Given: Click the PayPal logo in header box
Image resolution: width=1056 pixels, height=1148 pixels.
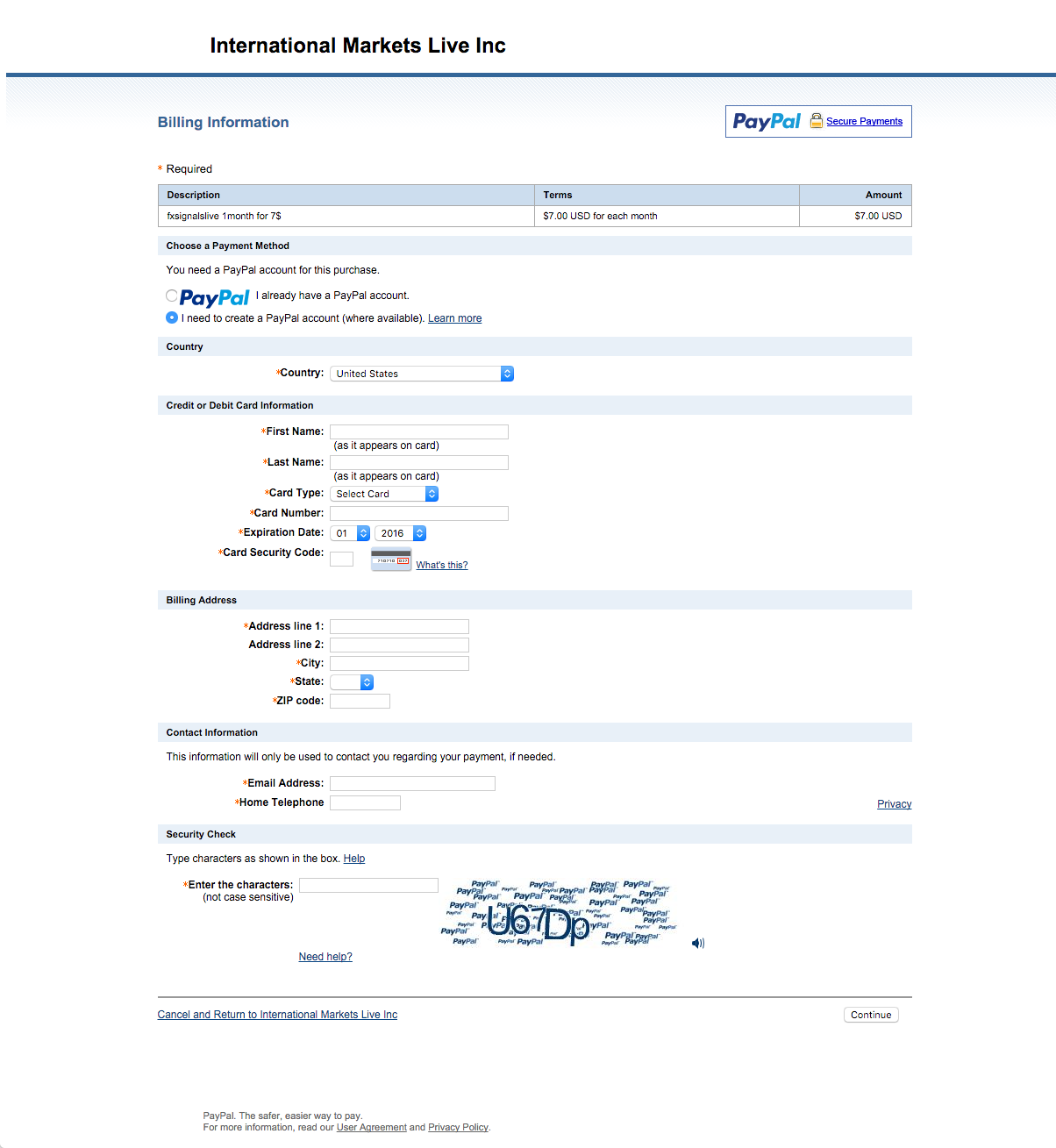Looking at the screenshot, I should (767, 122).
